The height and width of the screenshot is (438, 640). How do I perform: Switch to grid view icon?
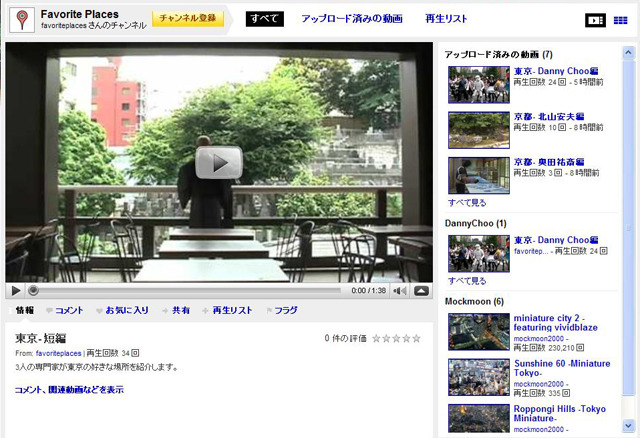coord(620,20)
